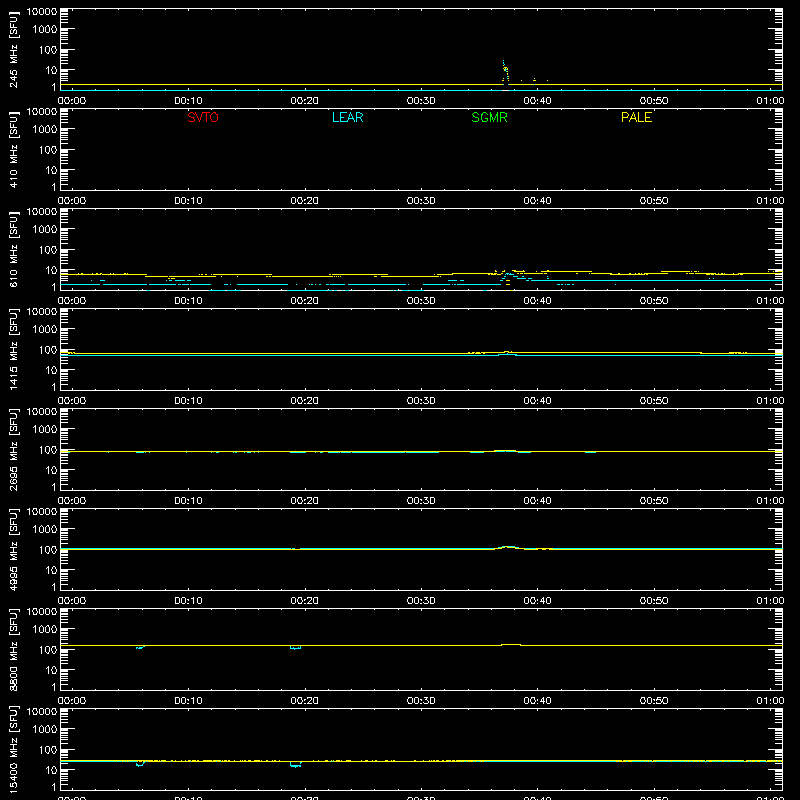
Task: Click the 00:50 time label under 410 MHz plot
Action: point(654,201)
